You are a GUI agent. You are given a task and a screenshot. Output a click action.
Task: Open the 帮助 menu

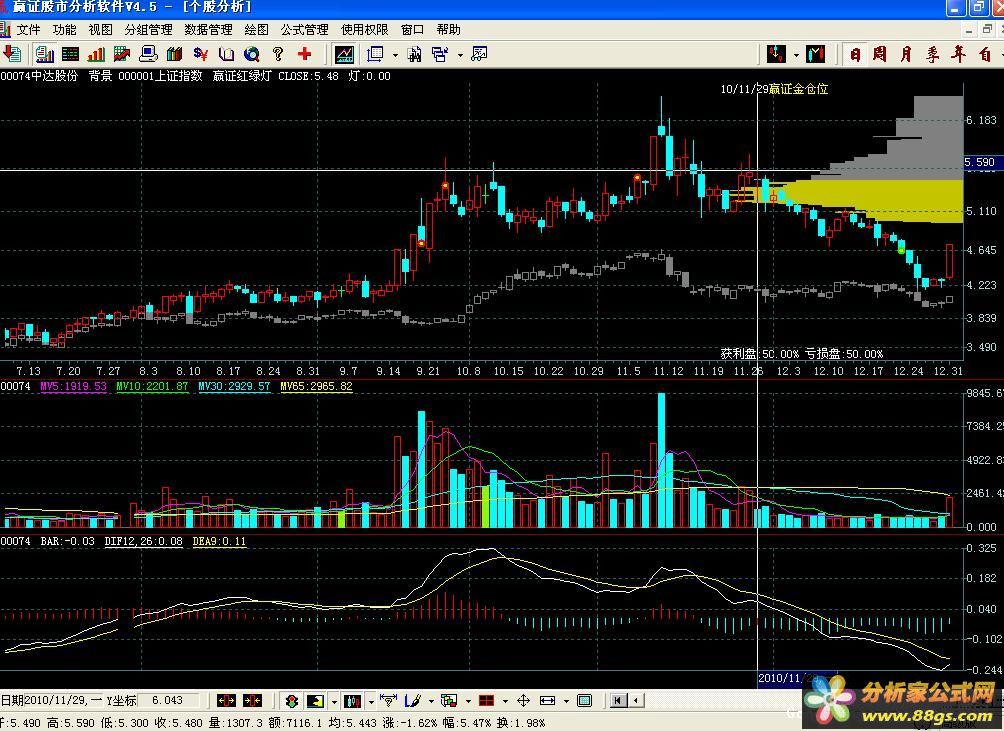tap(448, 29)
